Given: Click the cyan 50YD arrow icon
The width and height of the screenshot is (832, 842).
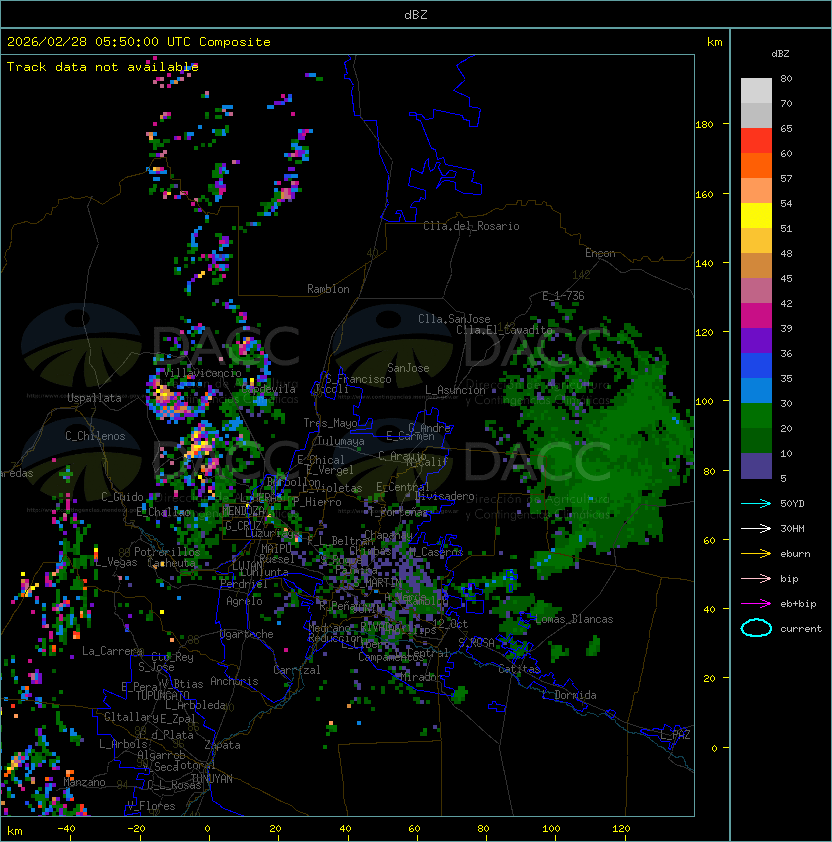Looking at the screenshot, I should point(756,504).
